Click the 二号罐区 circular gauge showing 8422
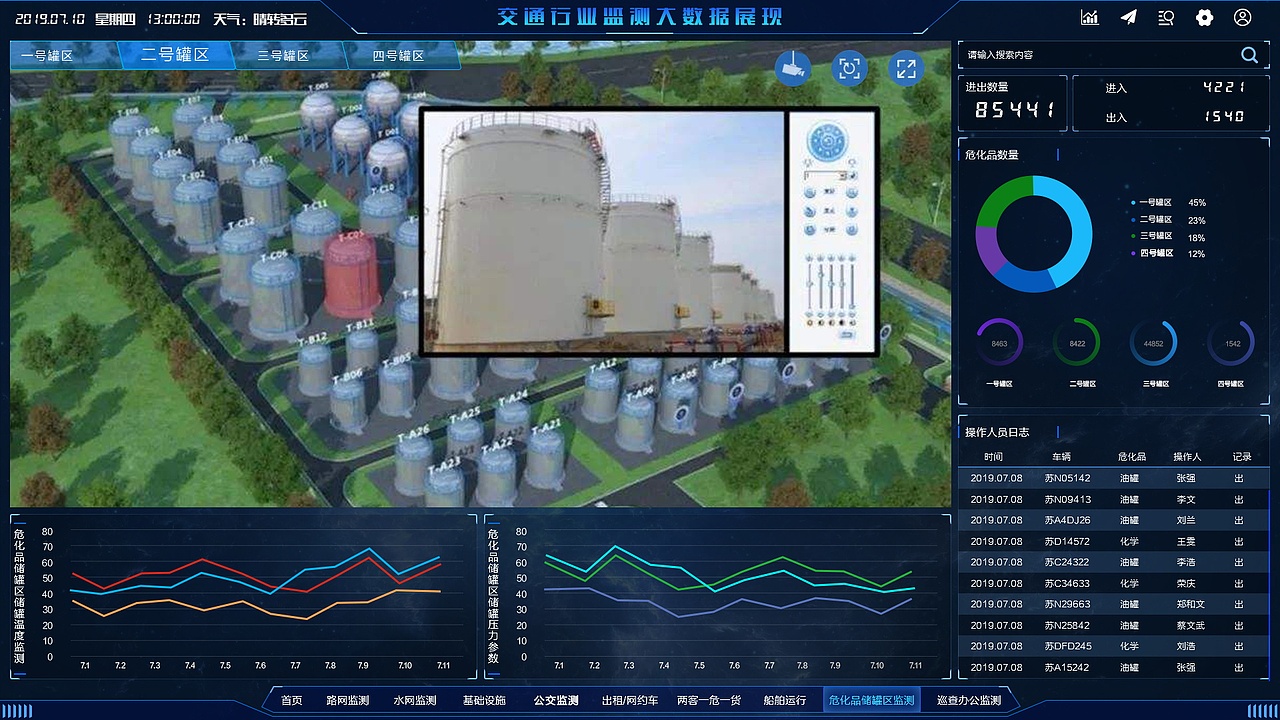The height and width of the screenshot is (720, 1280). pos(1077,343)
